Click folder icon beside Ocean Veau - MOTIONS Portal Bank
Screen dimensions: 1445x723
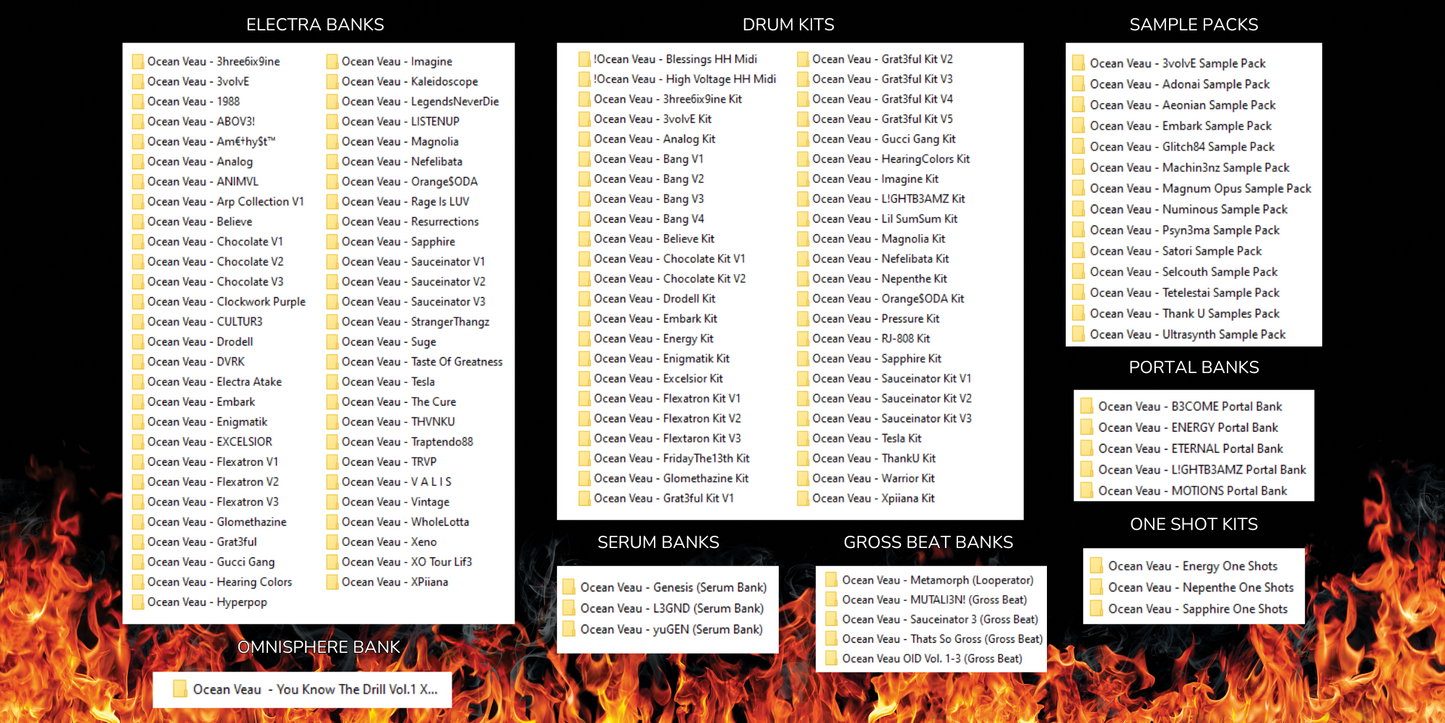point(1086,490)
